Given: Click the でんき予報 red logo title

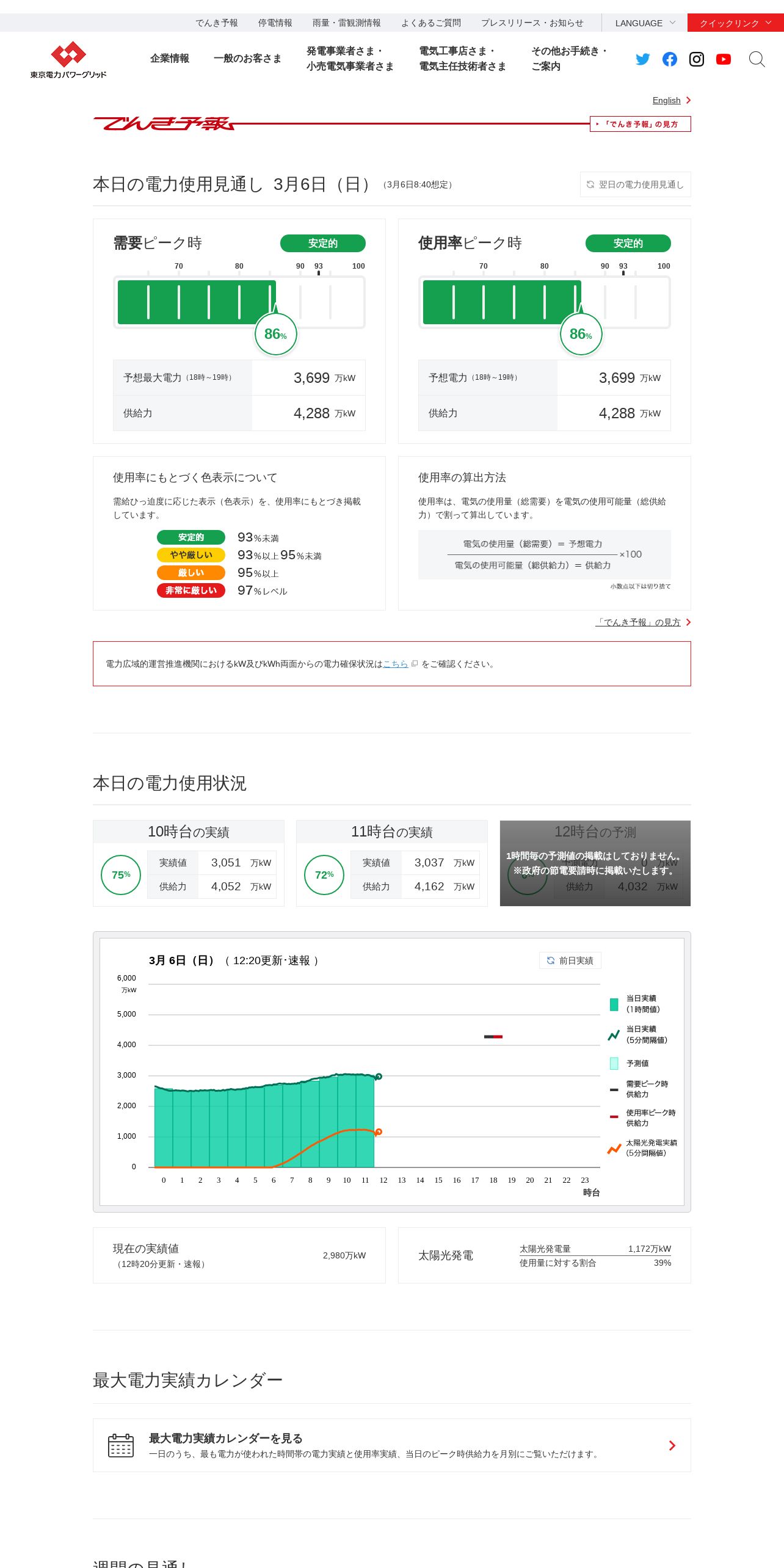Looking at the screenshot, I should click(164, 124).
